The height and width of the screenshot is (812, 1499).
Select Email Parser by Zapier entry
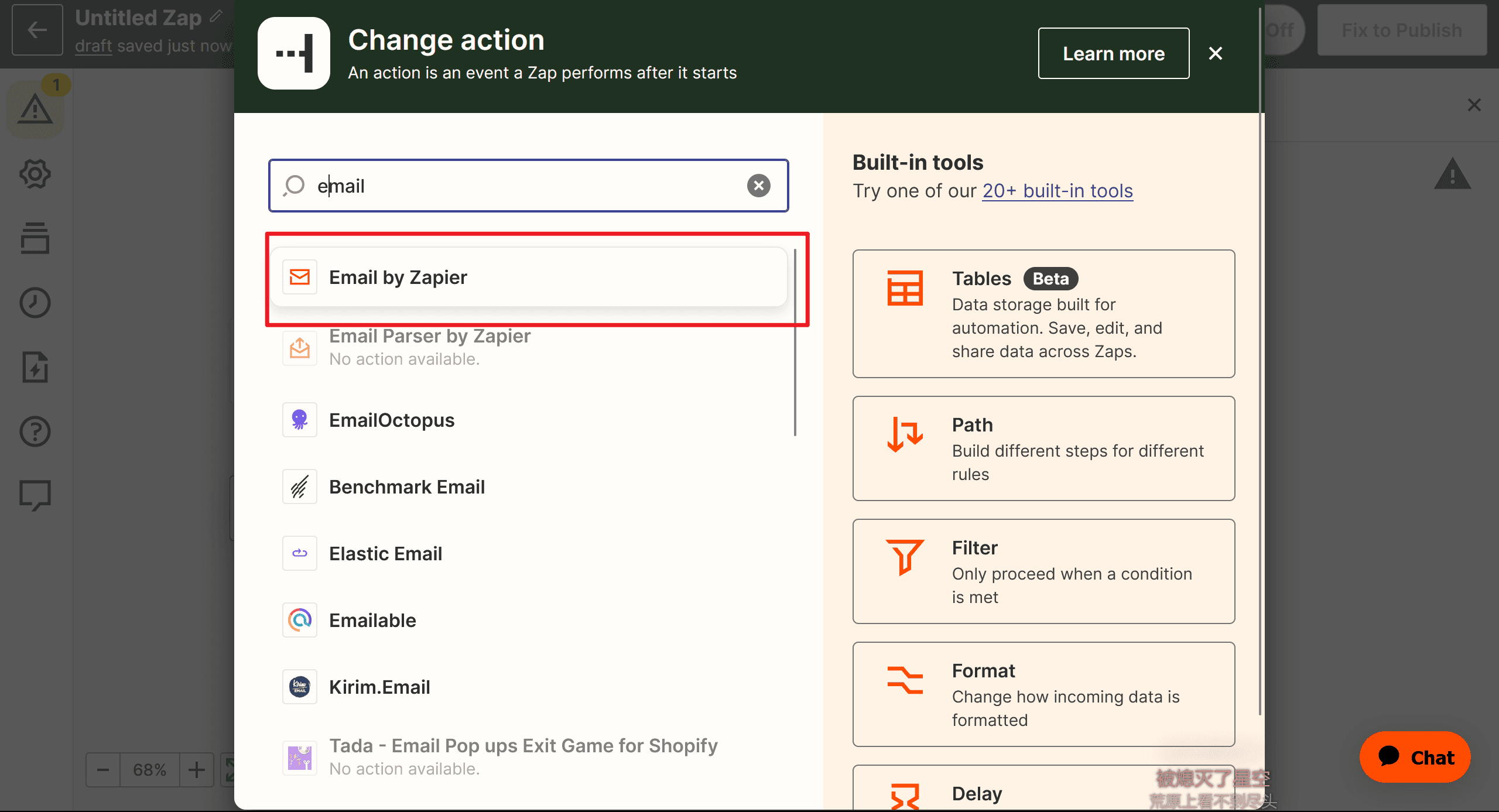click(x=529, y=347)
